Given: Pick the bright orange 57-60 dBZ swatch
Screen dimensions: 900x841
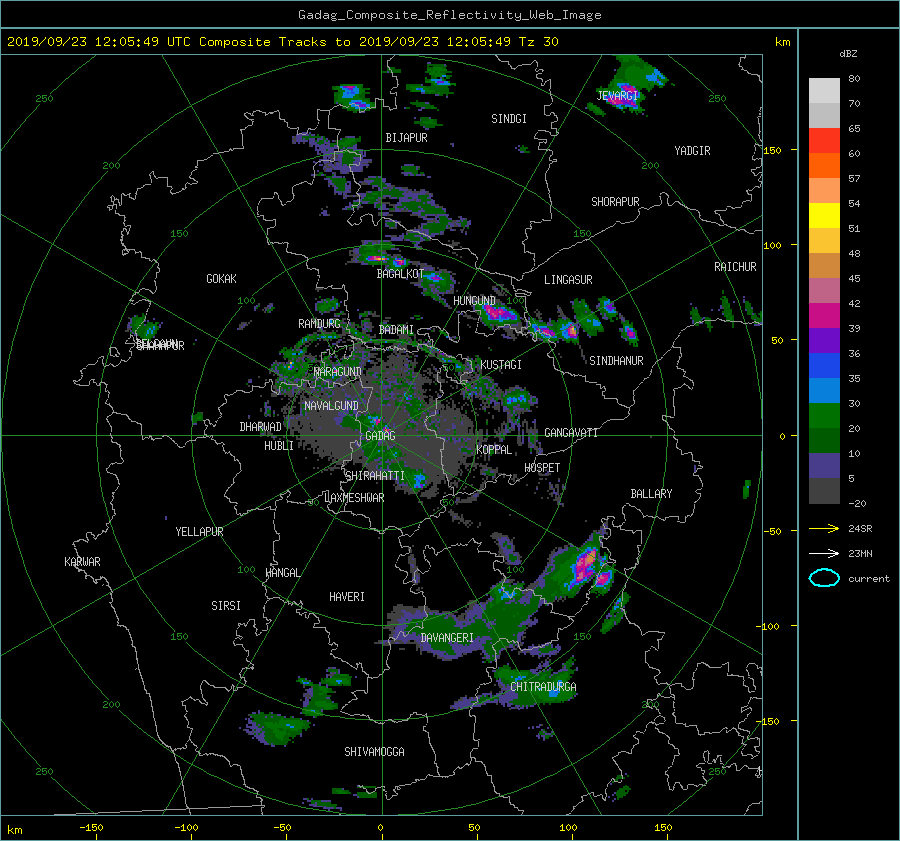Looking at the screenshot, I should (824, 166).
